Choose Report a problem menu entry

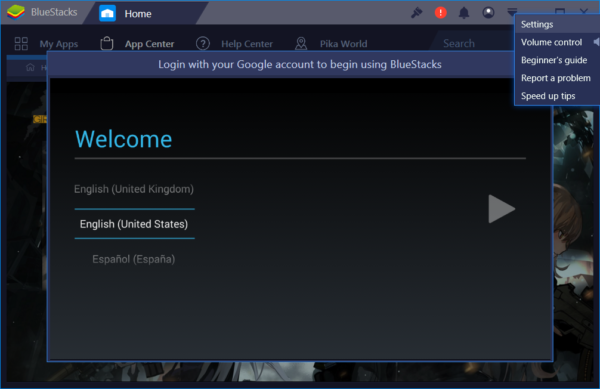coord(556,78)
